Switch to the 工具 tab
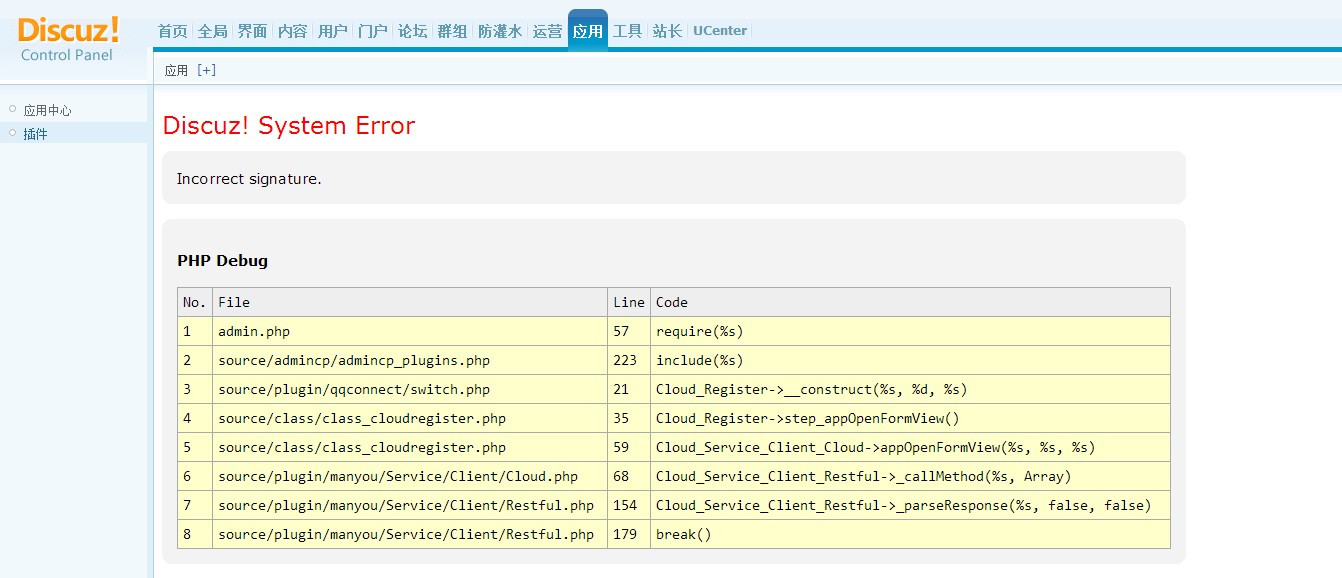Image resolution: width=1342 pixels, height=578 pixels. point(627,31)
